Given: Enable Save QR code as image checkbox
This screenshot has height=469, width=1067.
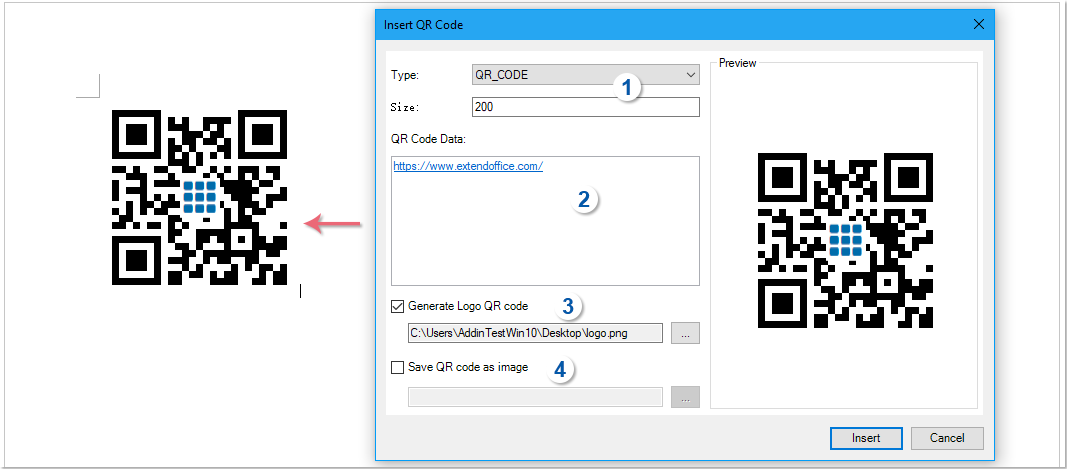Looking at the screenshot, I should (x=398, y=367).
